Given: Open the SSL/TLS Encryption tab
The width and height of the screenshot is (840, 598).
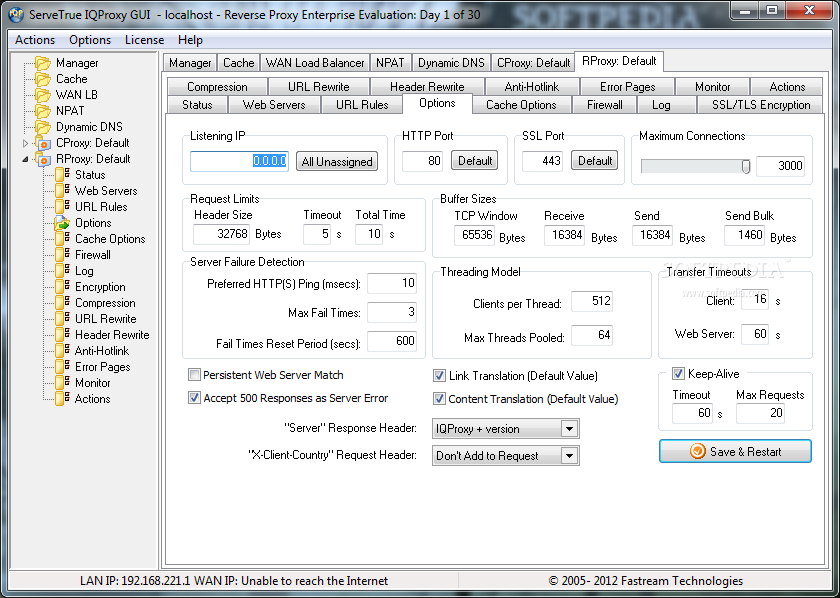Looking at the screenshot, I should point(761,104).
